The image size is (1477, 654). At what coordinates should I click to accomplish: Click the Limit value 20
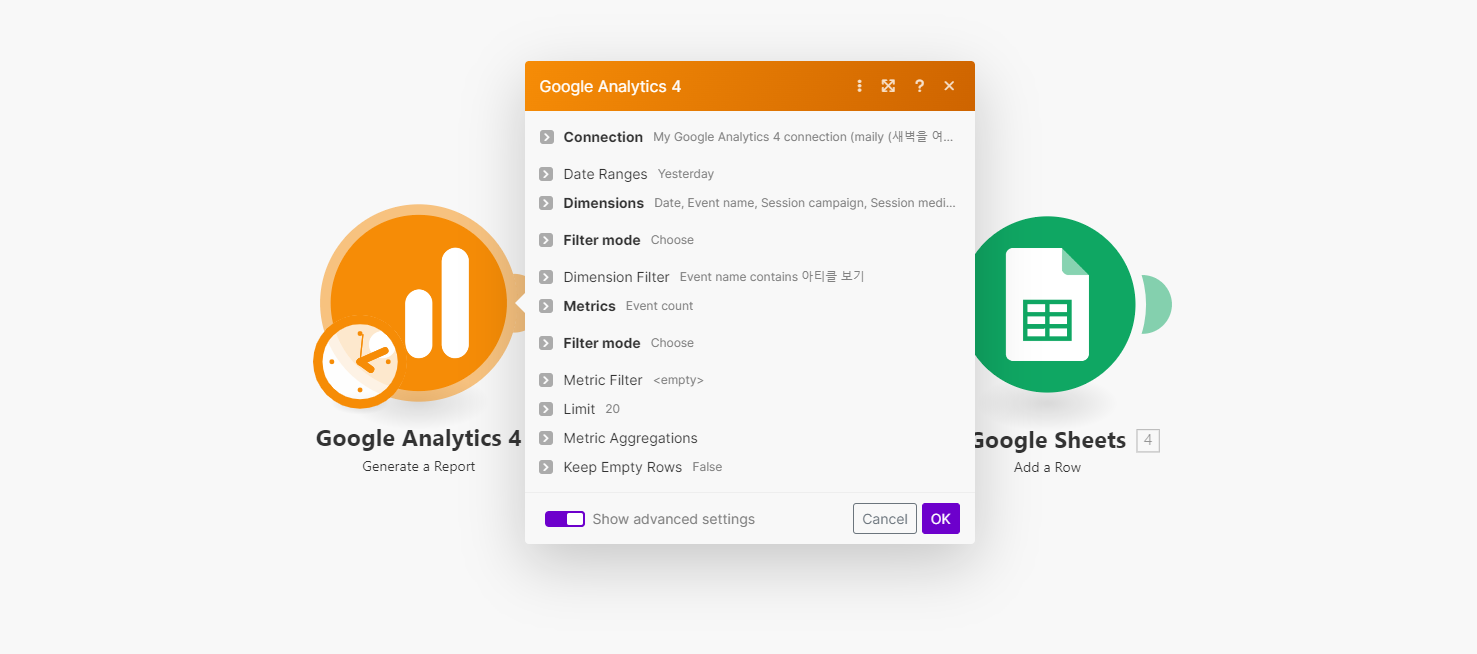click(x=612, y=409)
